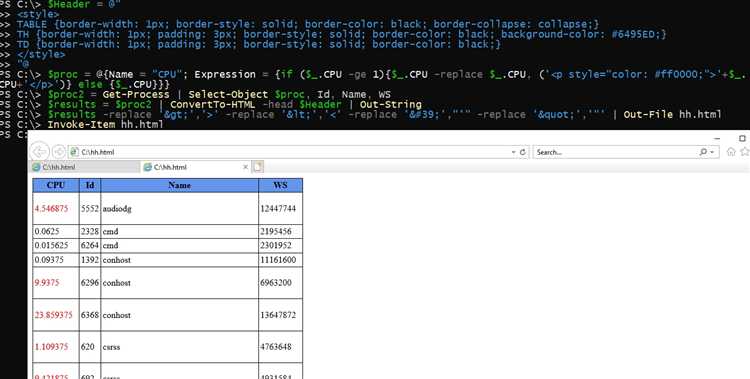Click the audiodg process name

click(117, 209)
